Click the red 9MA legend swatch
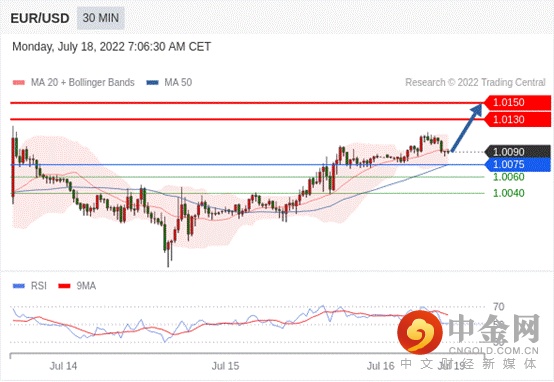554x382 pixels. (64, 286)
